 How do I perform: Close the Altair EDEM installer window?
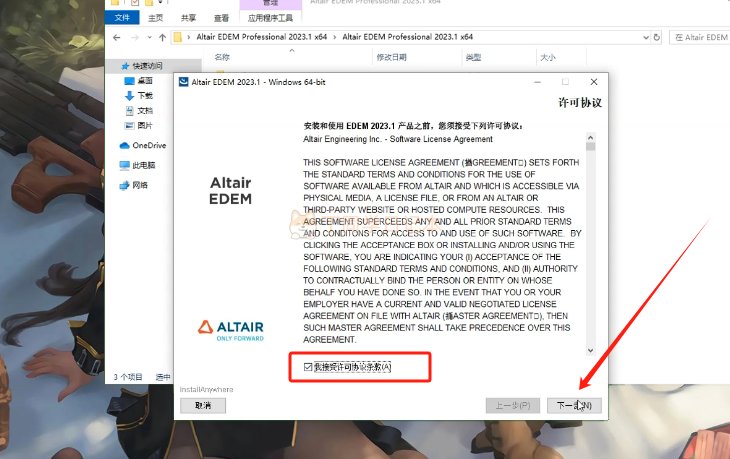[x=594, y=82]
